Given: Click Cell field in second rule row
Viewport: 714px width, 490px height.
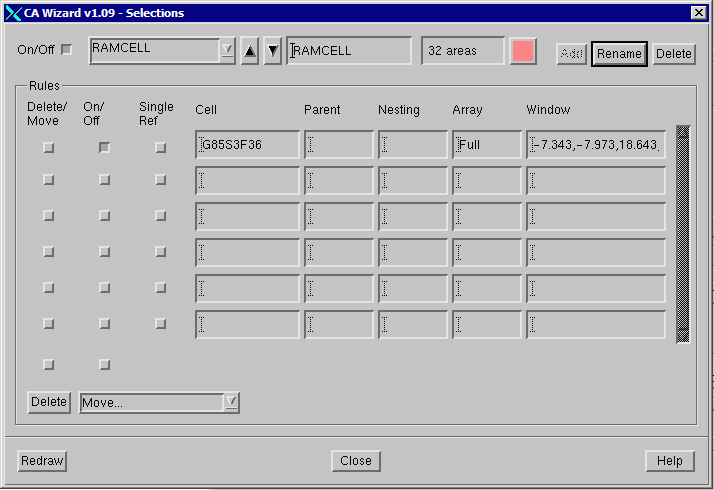Looking at the screenshot, I should coord(248,180).
